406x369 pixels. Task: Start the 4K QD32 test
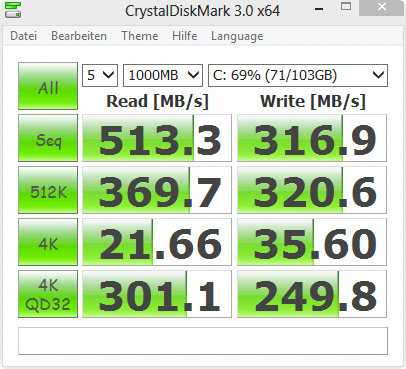(48, 294)
